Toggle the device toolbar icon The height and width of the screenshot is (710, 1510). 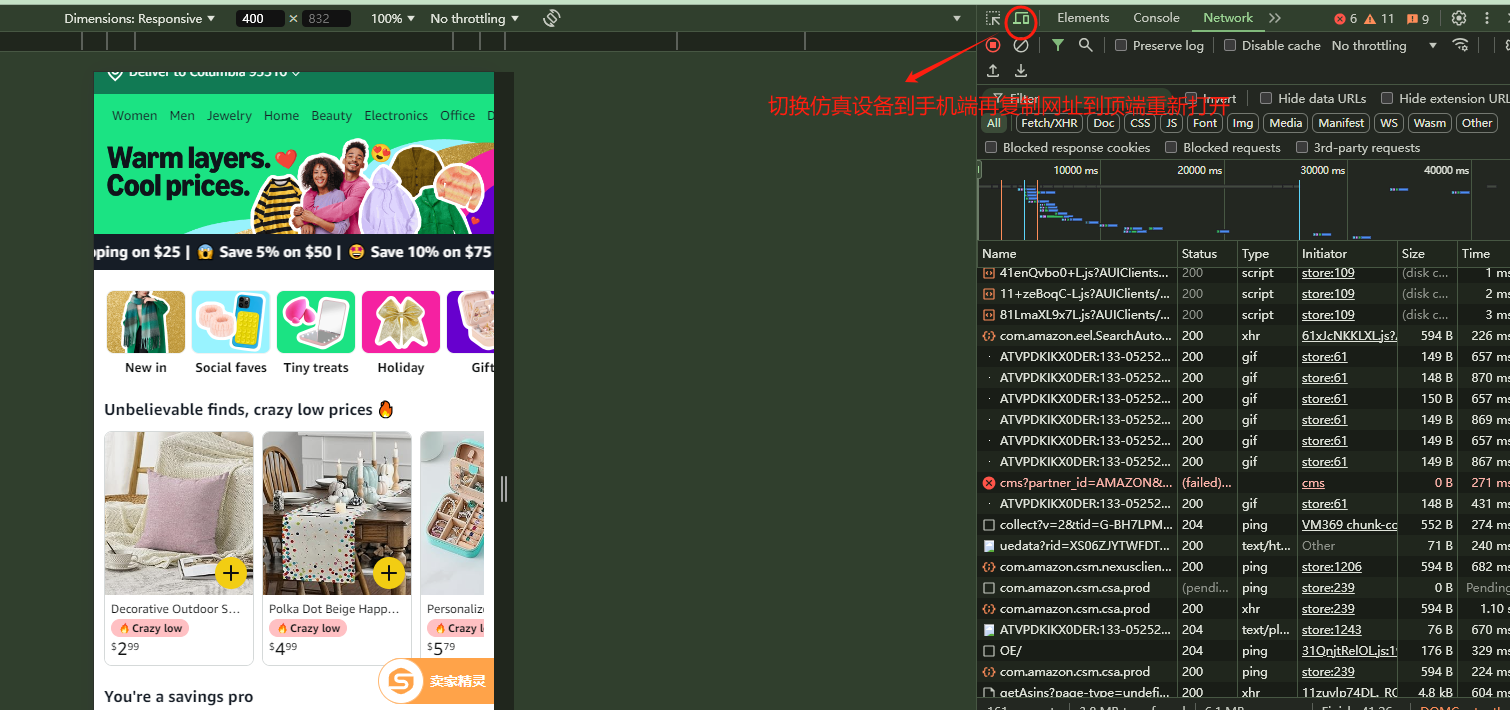point(1021,18)
